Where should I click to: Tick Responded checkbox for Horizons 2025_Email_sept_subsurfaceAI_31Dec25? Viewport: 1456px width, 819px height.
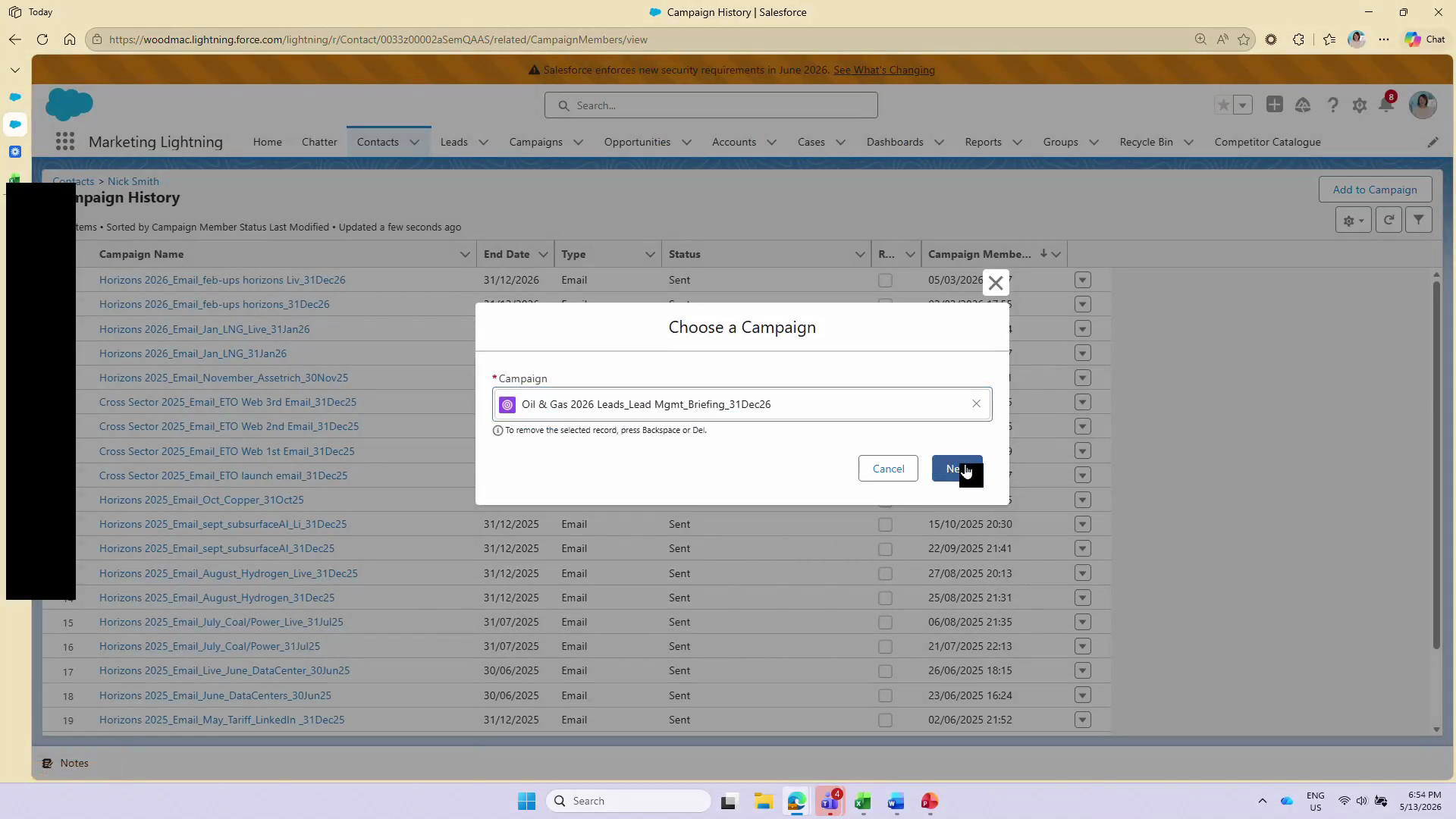point(885,549)
